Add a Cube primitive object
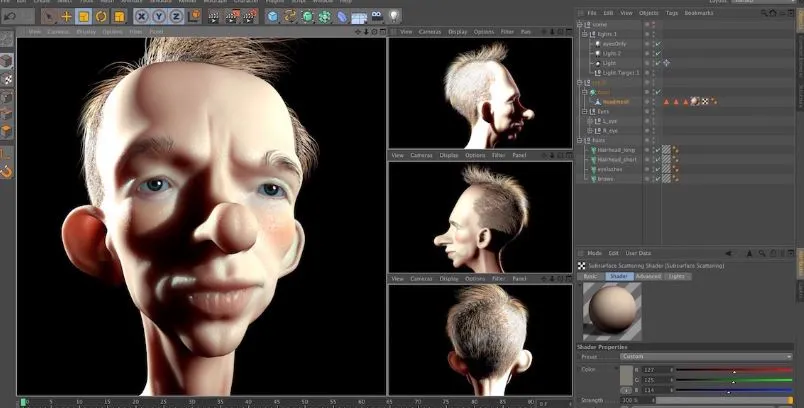This screenshot has height=408, width=804. (272, 16)
